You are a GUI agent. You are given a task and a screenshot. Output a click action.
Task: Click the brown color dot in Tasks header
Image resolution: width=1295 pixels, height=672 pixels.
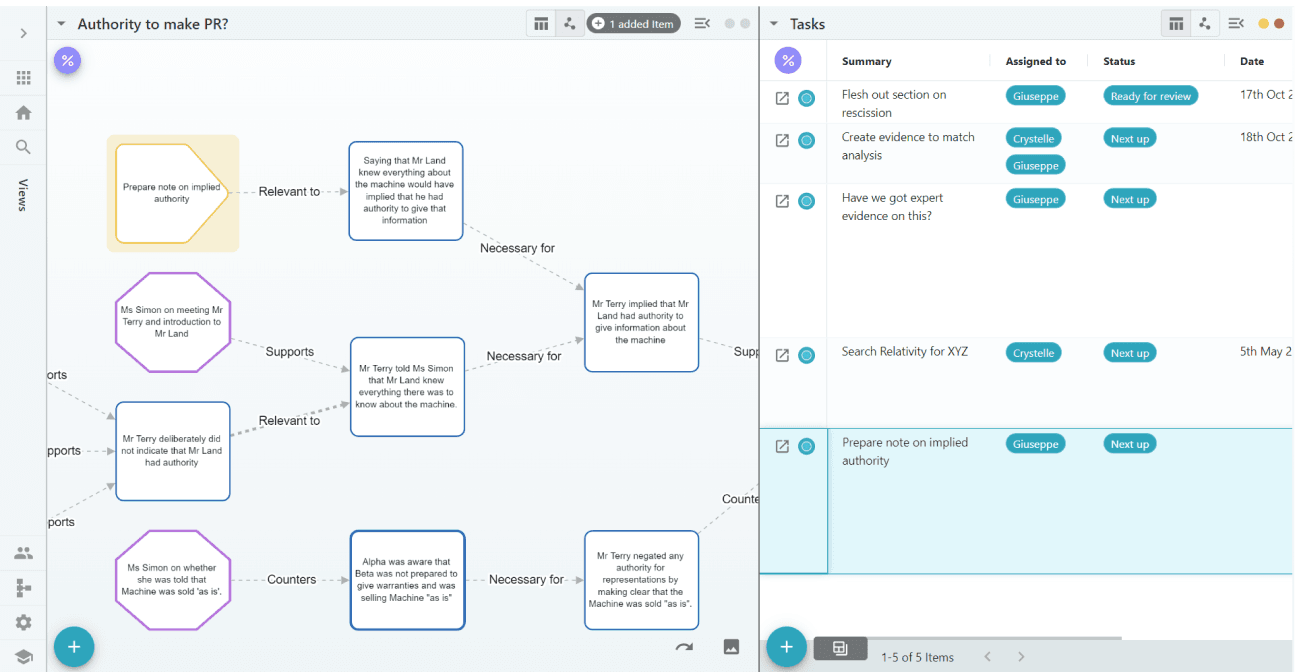point(1279,24)
